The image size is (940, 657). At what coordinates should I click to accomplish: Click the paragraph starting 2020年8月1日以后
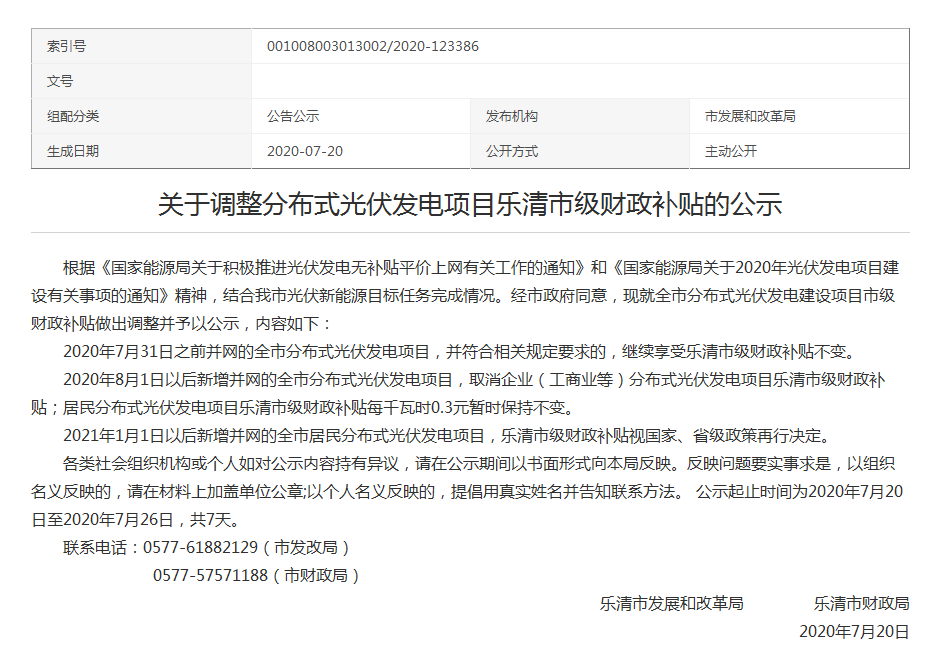tap(470, 380)
